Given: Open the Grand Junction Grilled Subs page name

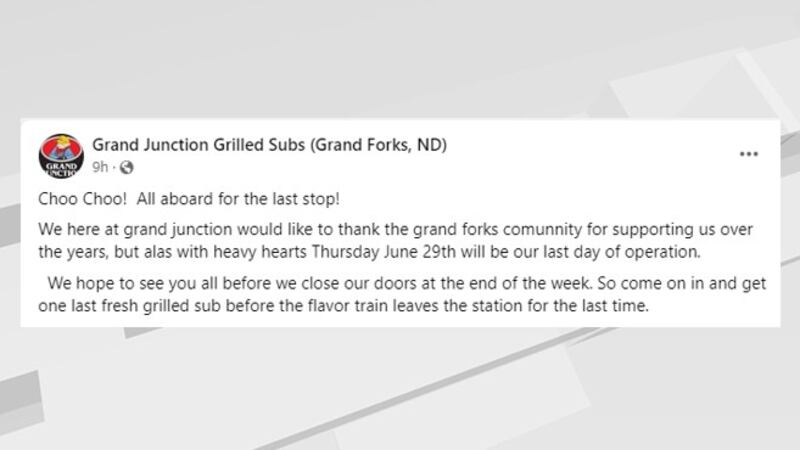Looking at the screenshot, I should (196, 145).
